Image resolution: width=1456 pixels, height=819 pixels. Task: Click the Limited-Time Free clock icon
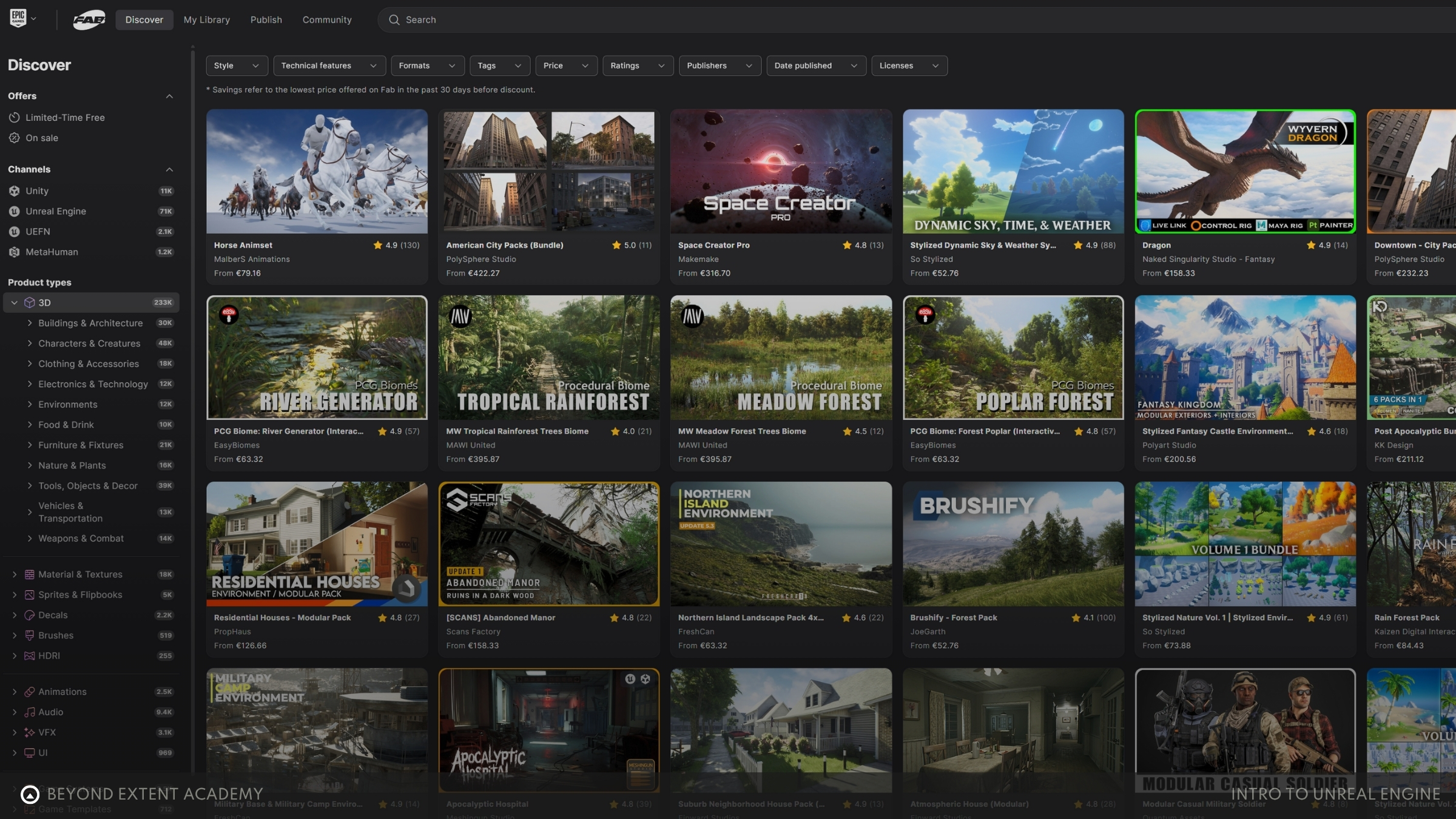pos(15,117)
